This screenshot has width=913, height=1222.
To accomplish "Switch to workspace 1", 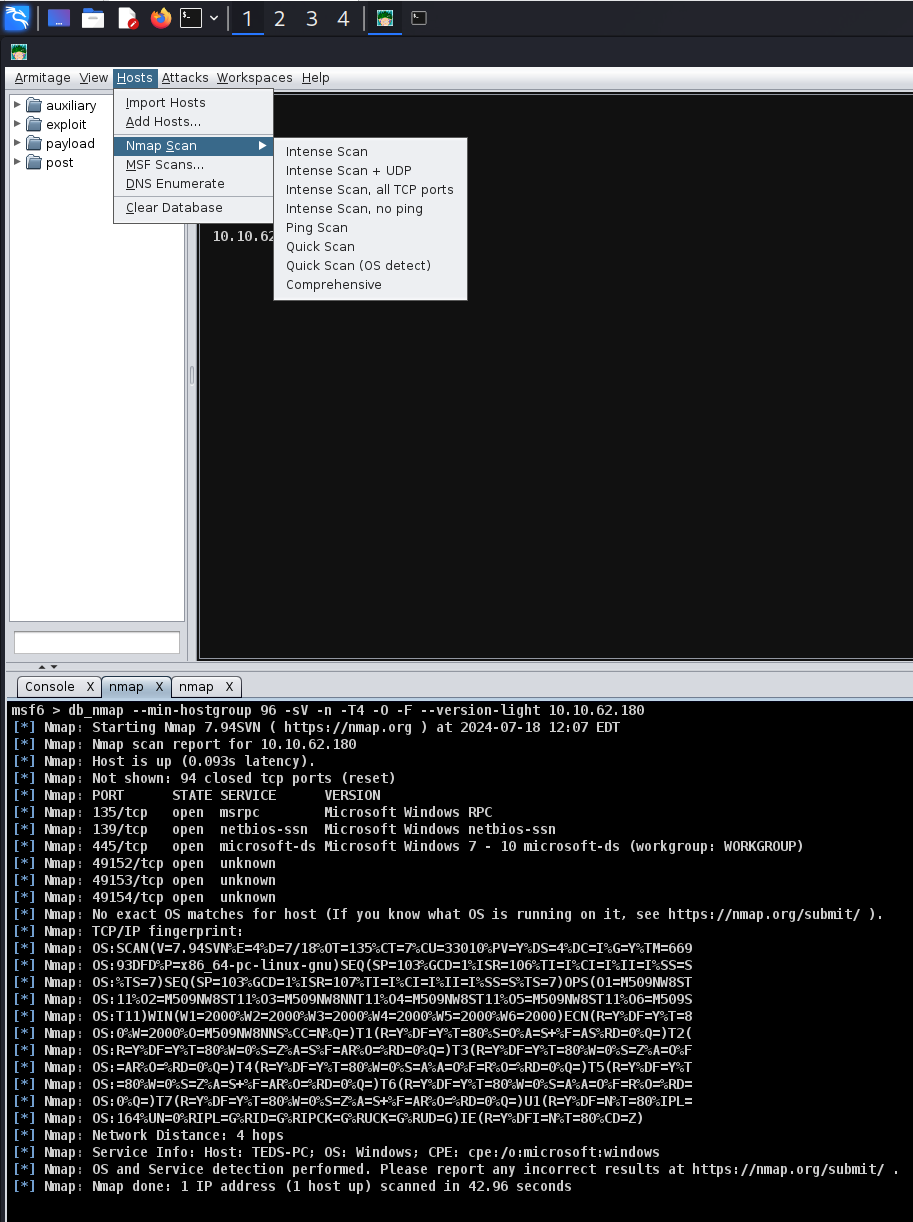I will [x=247, y=18].
